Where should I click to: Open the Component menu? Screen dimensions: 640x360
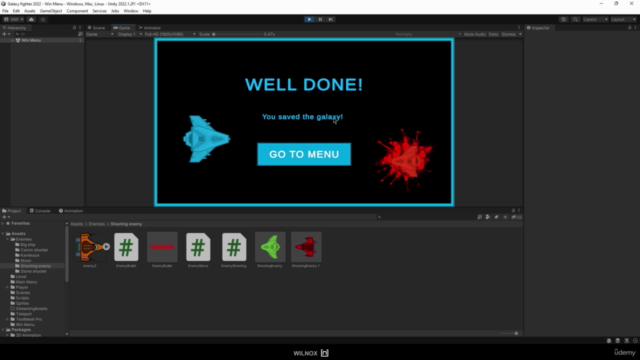(x=77, y=11)
